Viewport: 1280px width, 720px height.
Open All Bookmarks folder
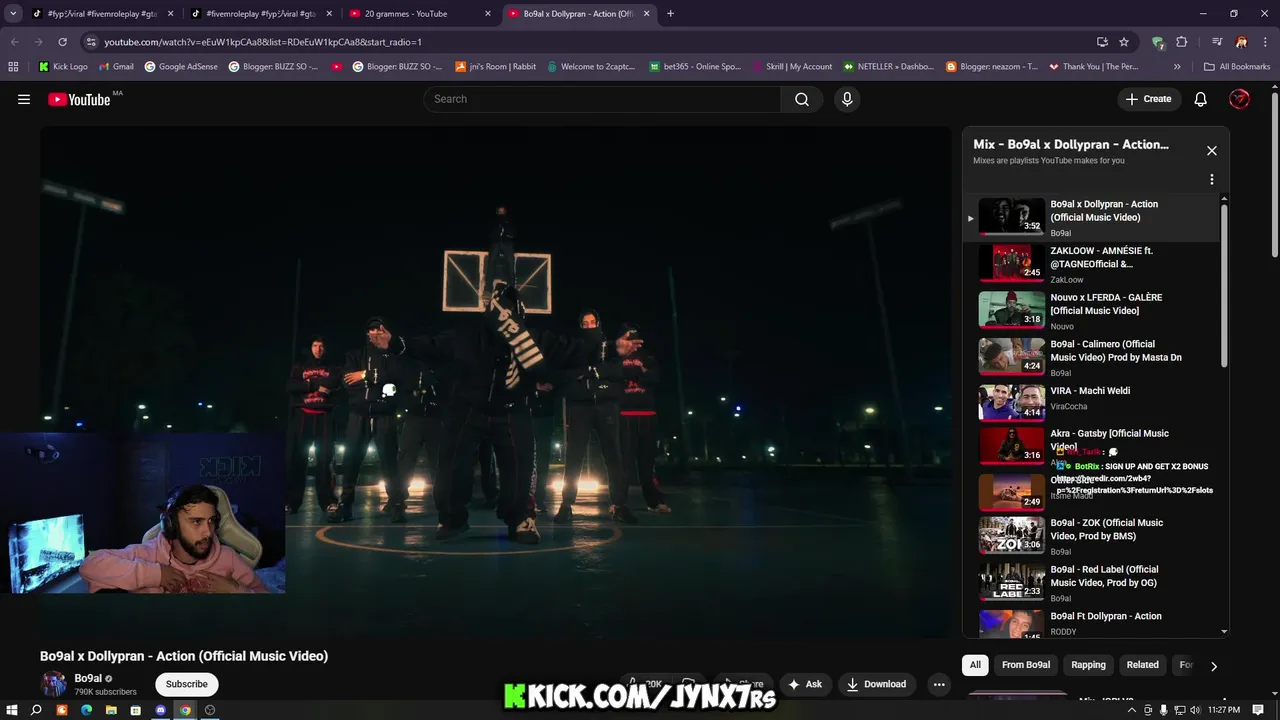click(1237, 67)
